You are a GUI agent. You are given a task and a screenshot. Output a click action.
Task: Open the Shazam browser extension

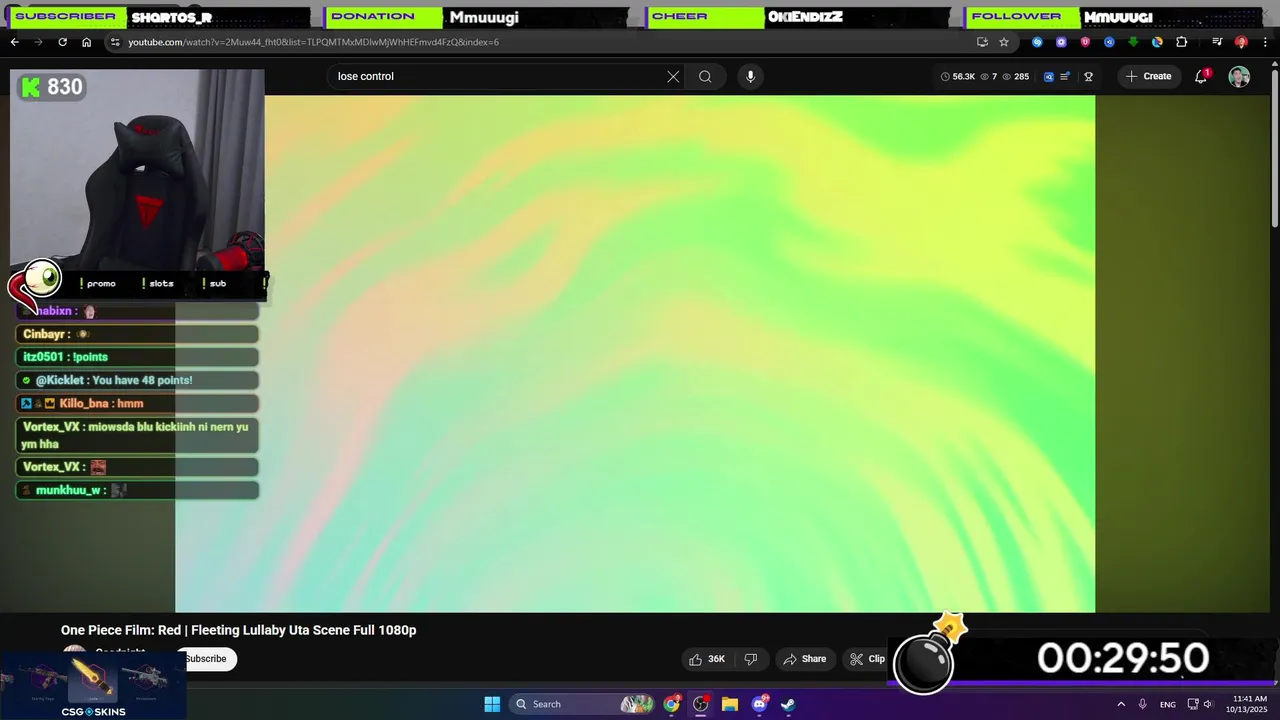tap(1037, 42)
